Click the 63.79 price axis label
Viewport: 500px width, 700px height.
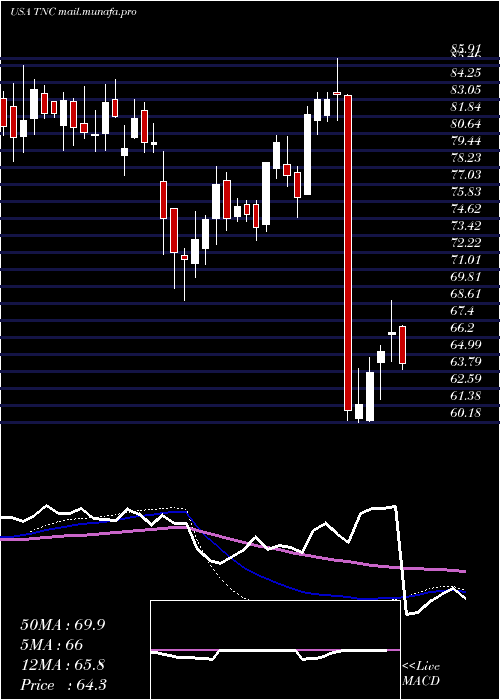tap(466, 361)
